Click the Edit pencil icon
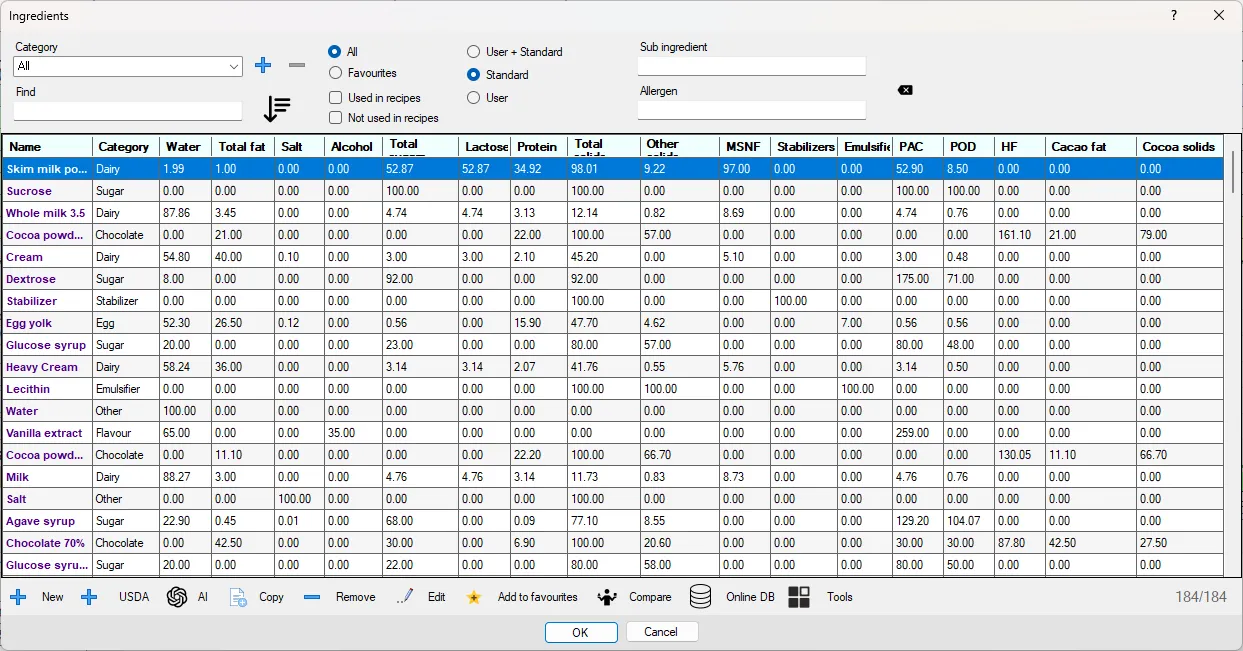This screenshot has width=1243, height=651. (405, 597)
